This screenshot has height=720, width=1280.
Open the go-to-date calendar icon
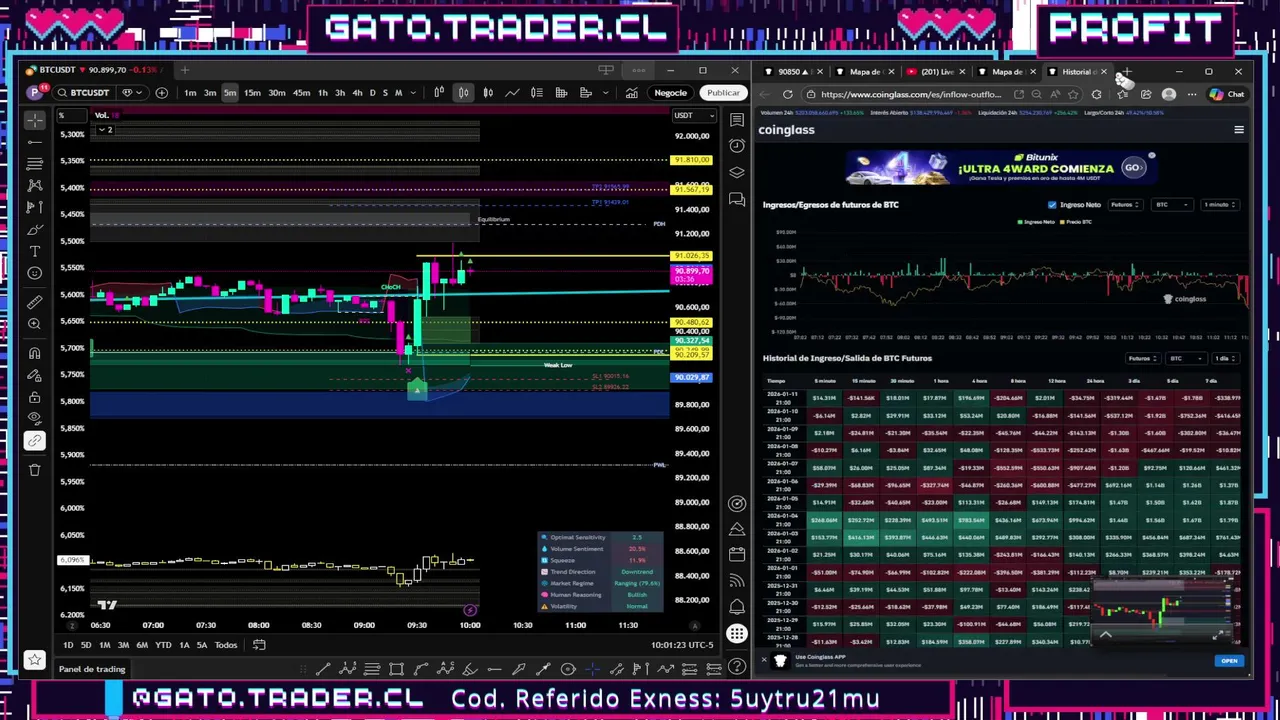pos(259,645)
